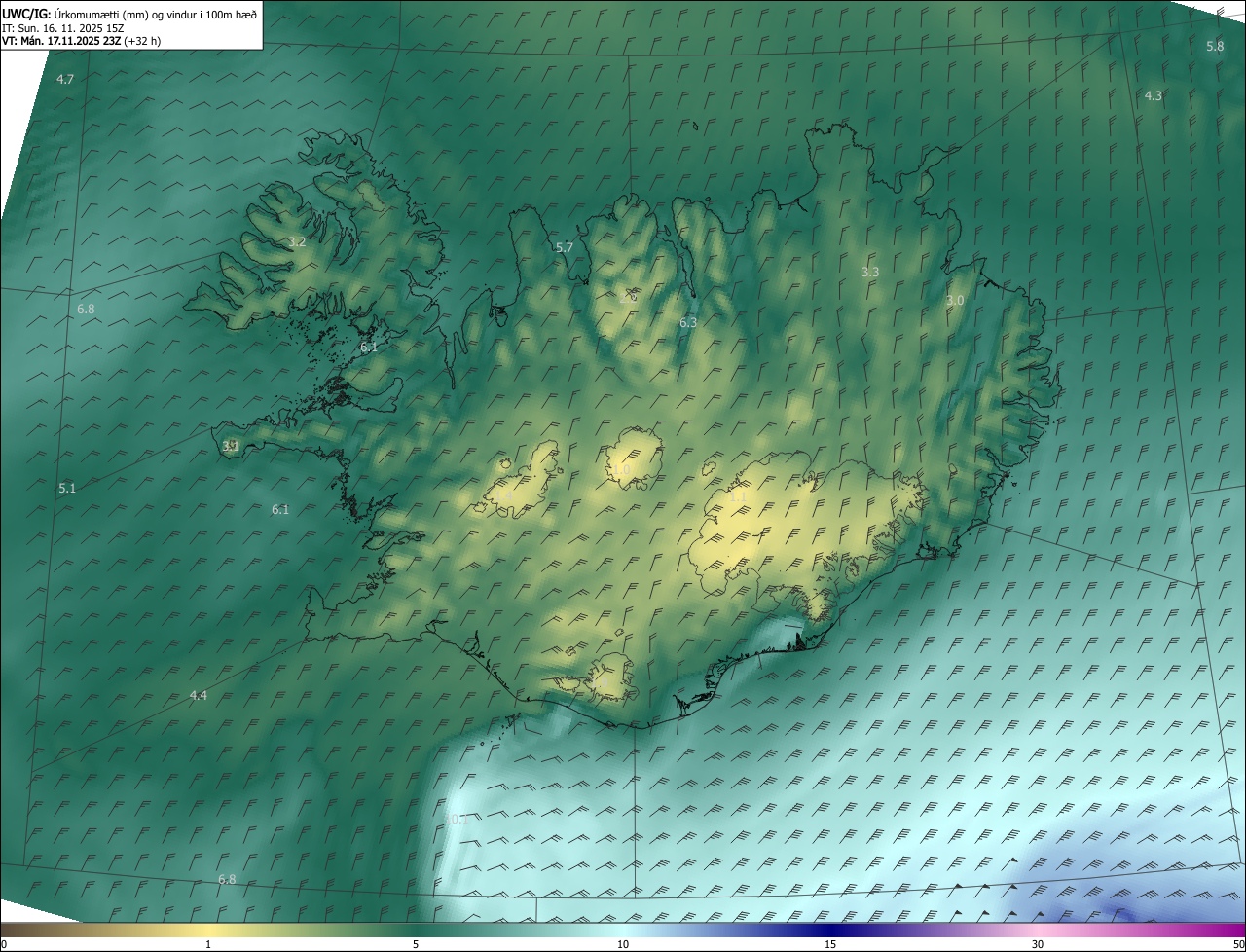Click the 3.1 value on Snæfellsnes peninsula

[x=230, y=446]
